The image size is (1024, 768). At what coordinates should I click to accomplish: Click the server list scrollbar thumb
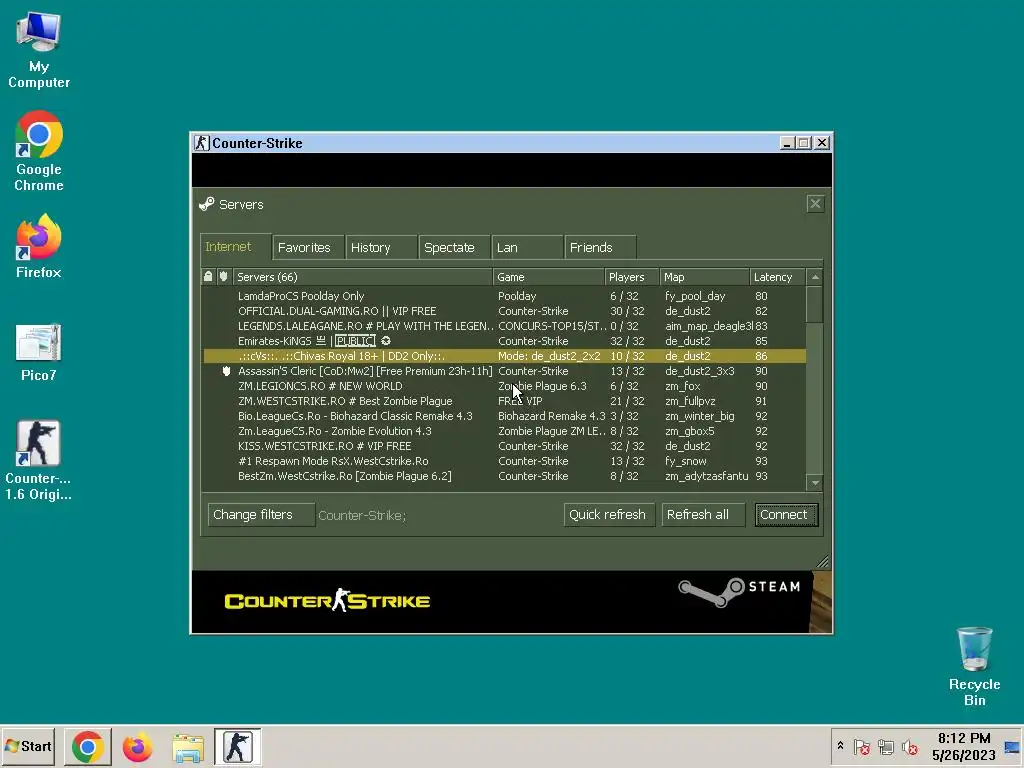tap(815, 304)
